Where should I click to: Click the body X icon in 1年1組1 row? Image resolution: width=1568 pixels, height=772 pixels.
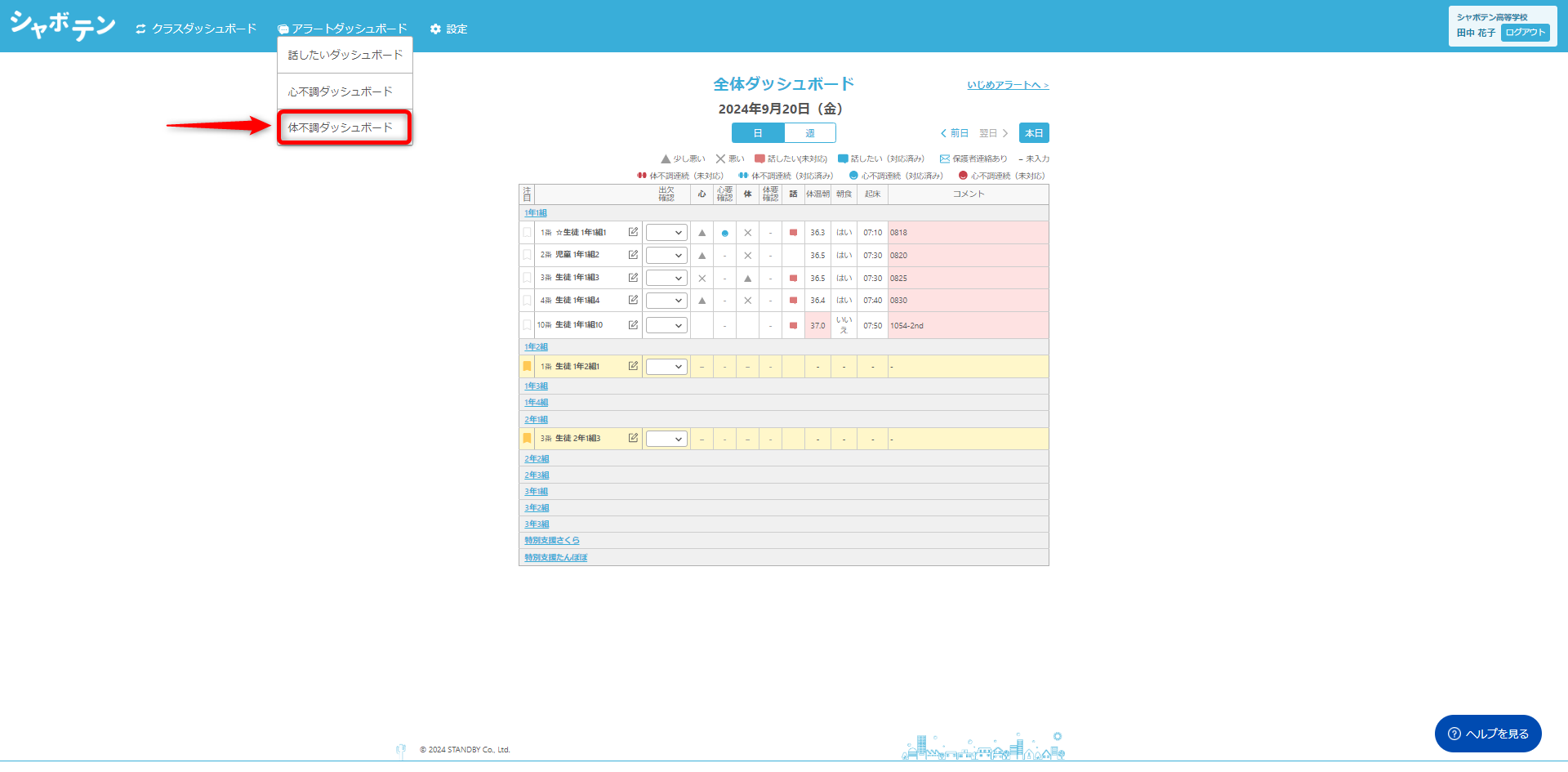(747, 233)
